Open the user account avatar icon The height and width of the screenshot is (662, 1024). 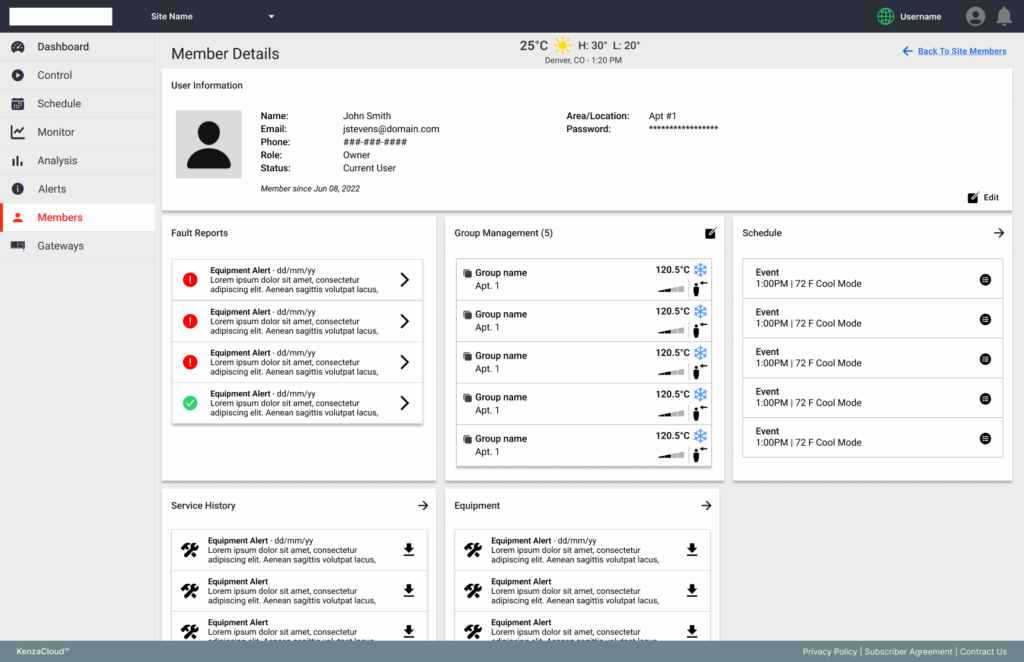[975, 16]
